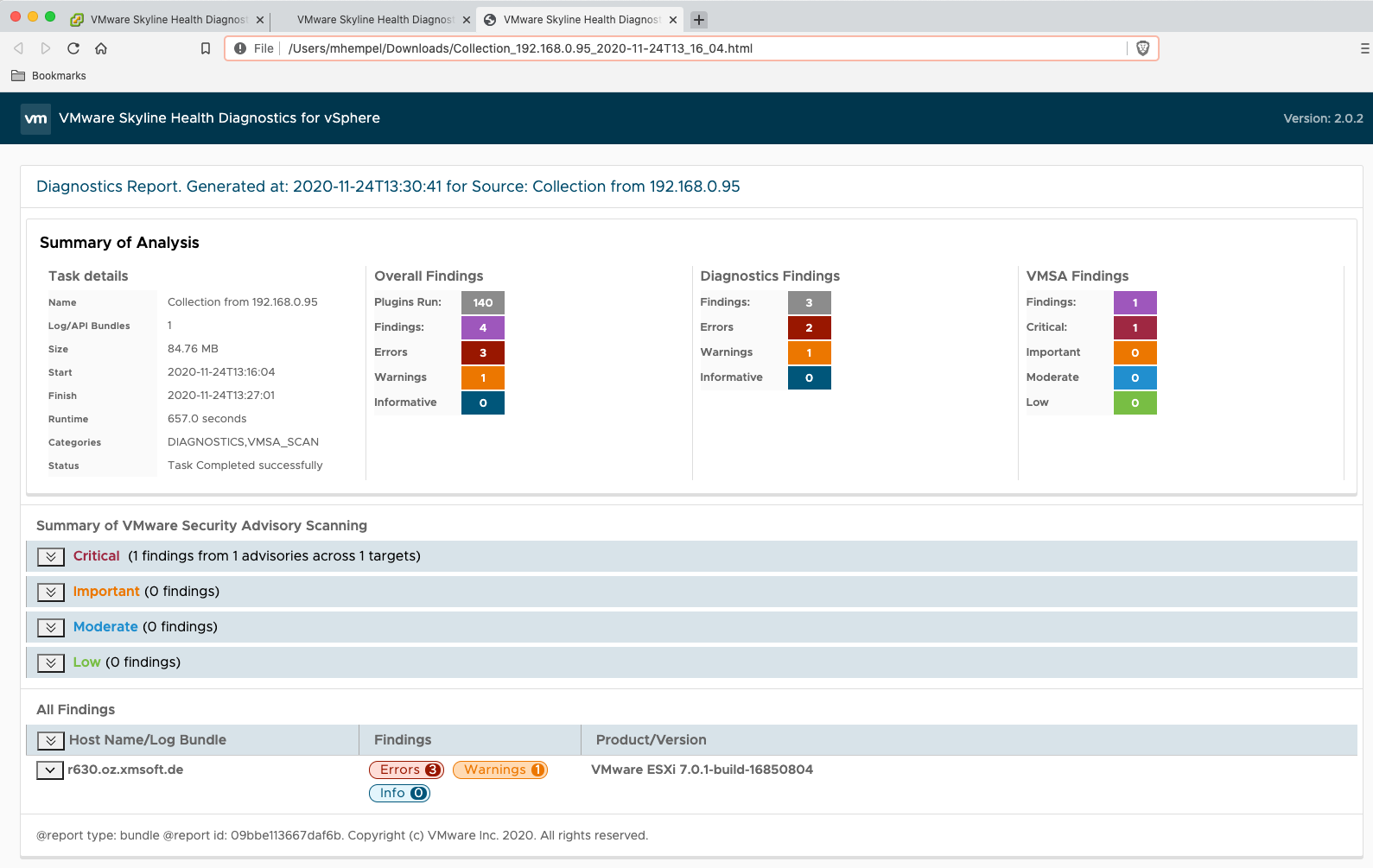Click the Version: 2.0.2 label
This screenshot has height=868, width=1373.
[x=1323, y=118]
